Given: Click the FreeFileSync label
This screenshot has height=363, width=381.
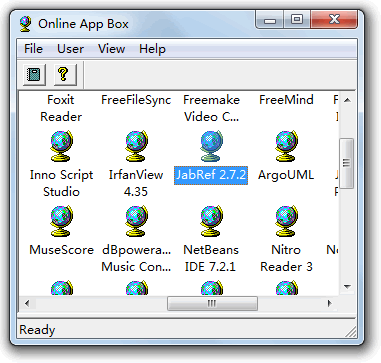Looking at the screenshot, I should (136, 100).
